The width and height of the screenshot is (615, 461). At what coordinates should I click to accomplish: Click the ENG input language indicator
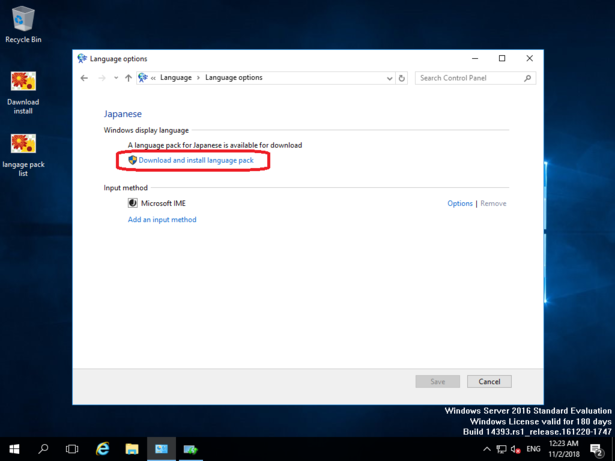[533, 449]
